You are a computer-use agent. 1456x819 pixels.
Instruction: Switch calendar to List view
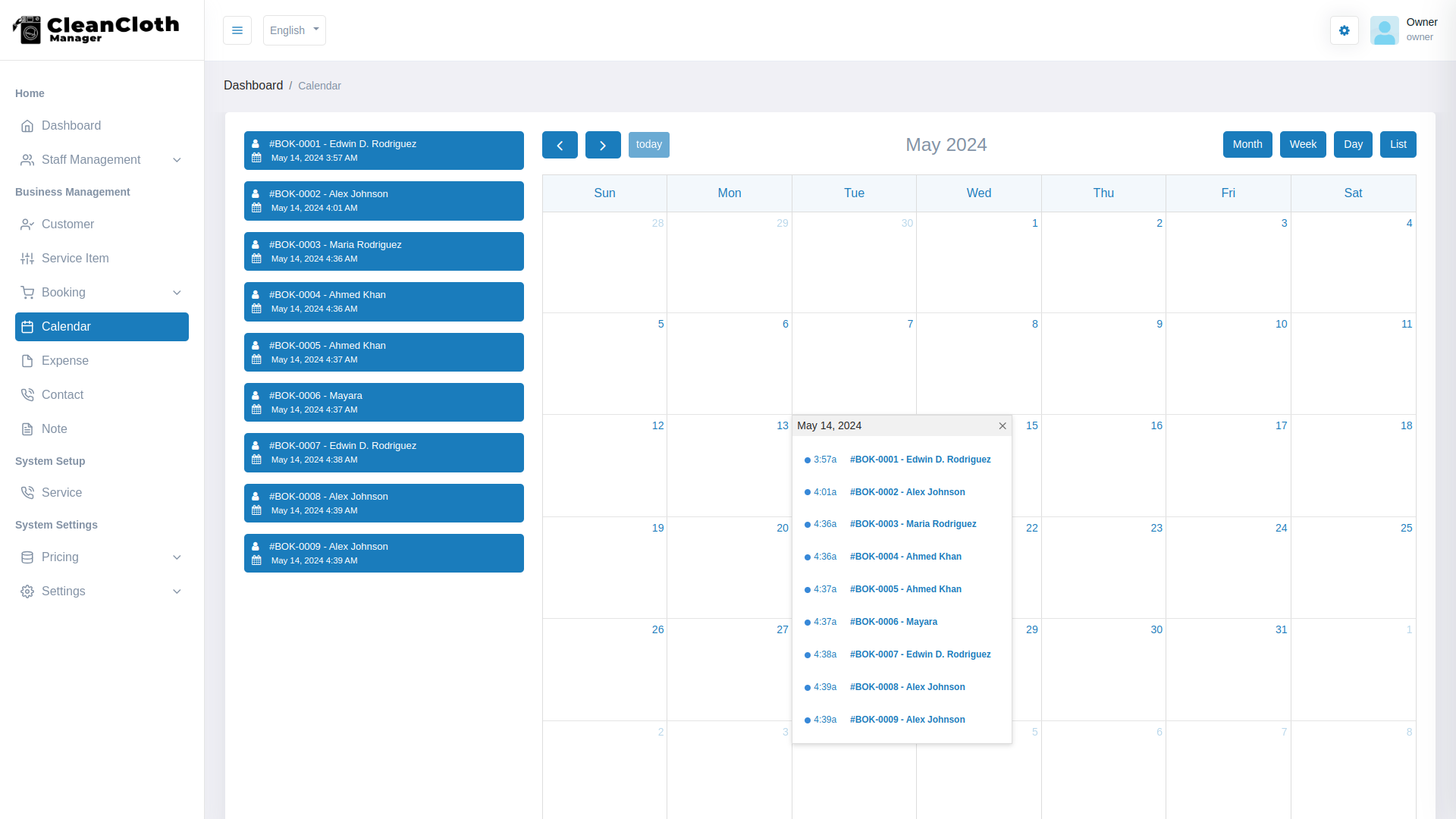pyautogui.click(x=1398, y=145)
